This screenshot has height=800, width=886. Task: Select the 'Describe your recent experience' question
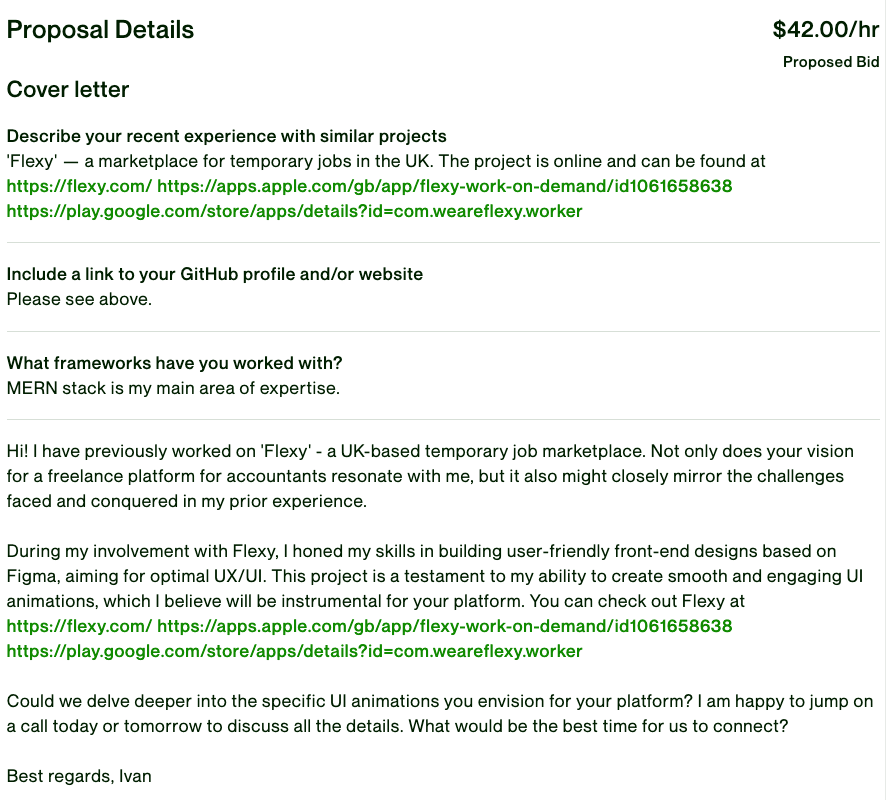click(x=227, y=136)
